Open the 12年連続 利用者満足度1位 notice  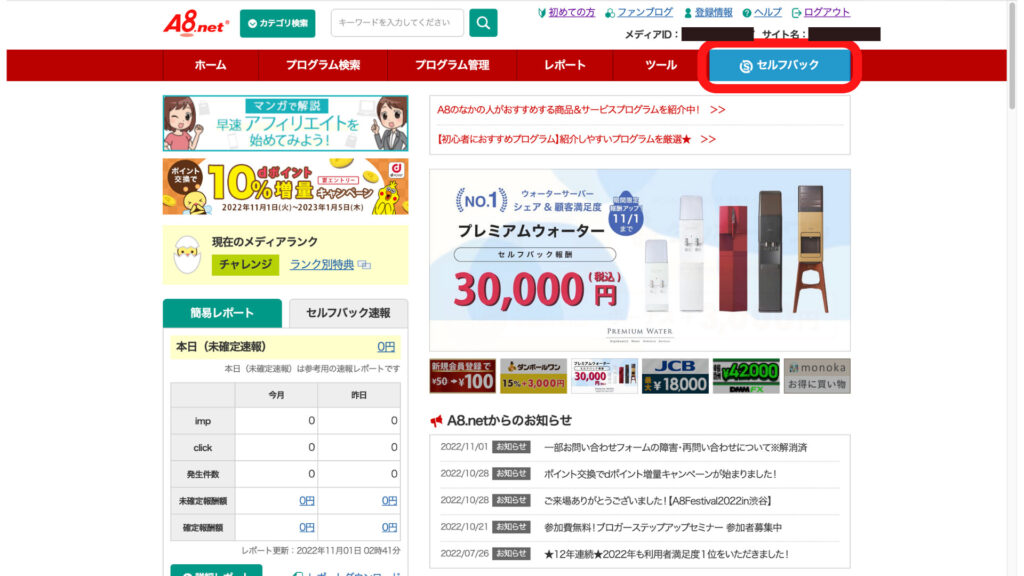(x=666, y=554)
